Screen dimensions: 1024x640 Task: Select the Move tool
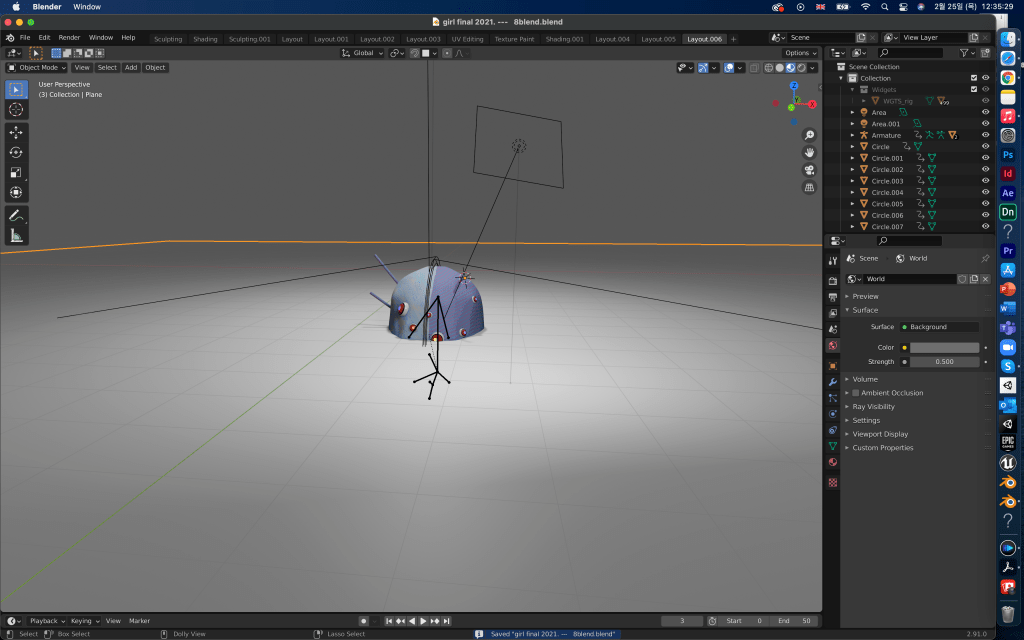coord(16,132)
